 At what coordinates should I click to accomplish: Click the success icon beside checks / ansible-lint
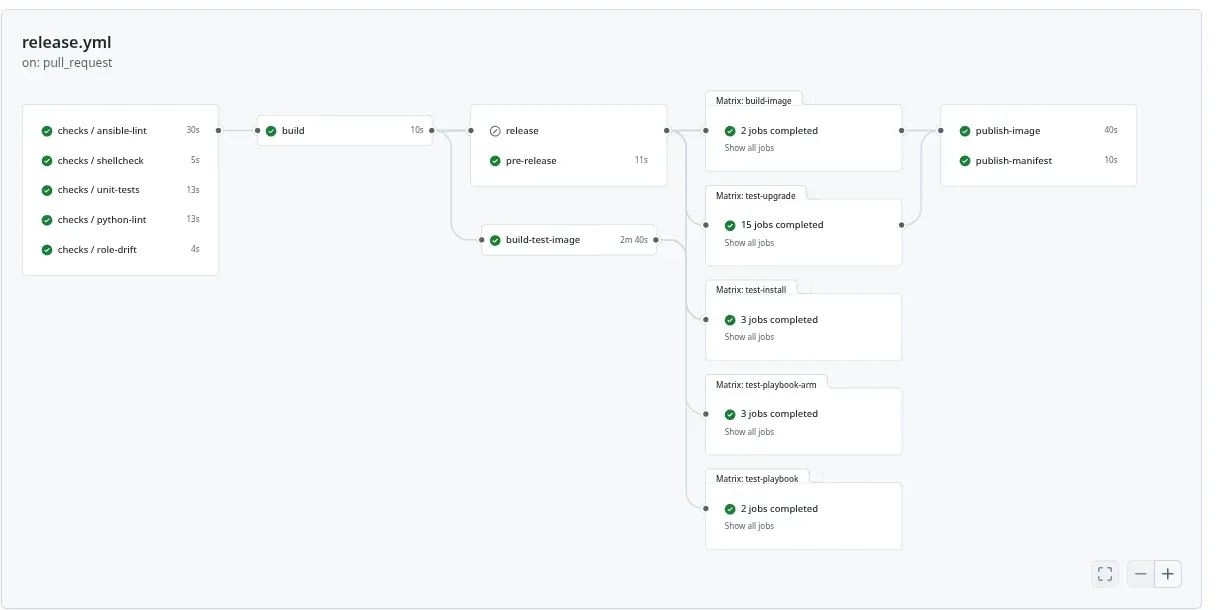(x=47, y=131)
